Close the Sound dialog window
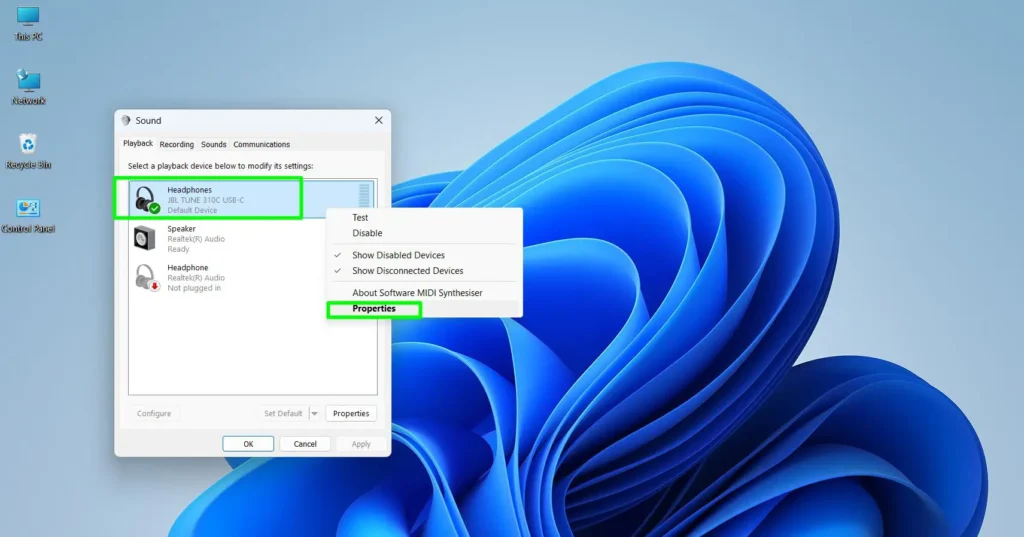The height and width of the screenshot is (537, 1024). click(x=379, y=120)
